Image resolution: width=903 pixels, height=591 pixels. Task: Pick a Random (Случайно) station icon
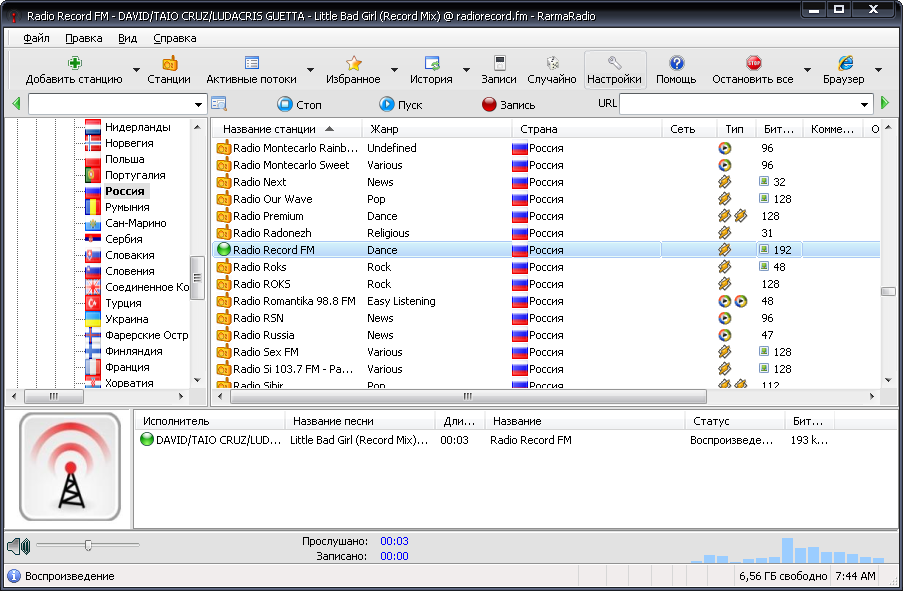pos(551,63)
